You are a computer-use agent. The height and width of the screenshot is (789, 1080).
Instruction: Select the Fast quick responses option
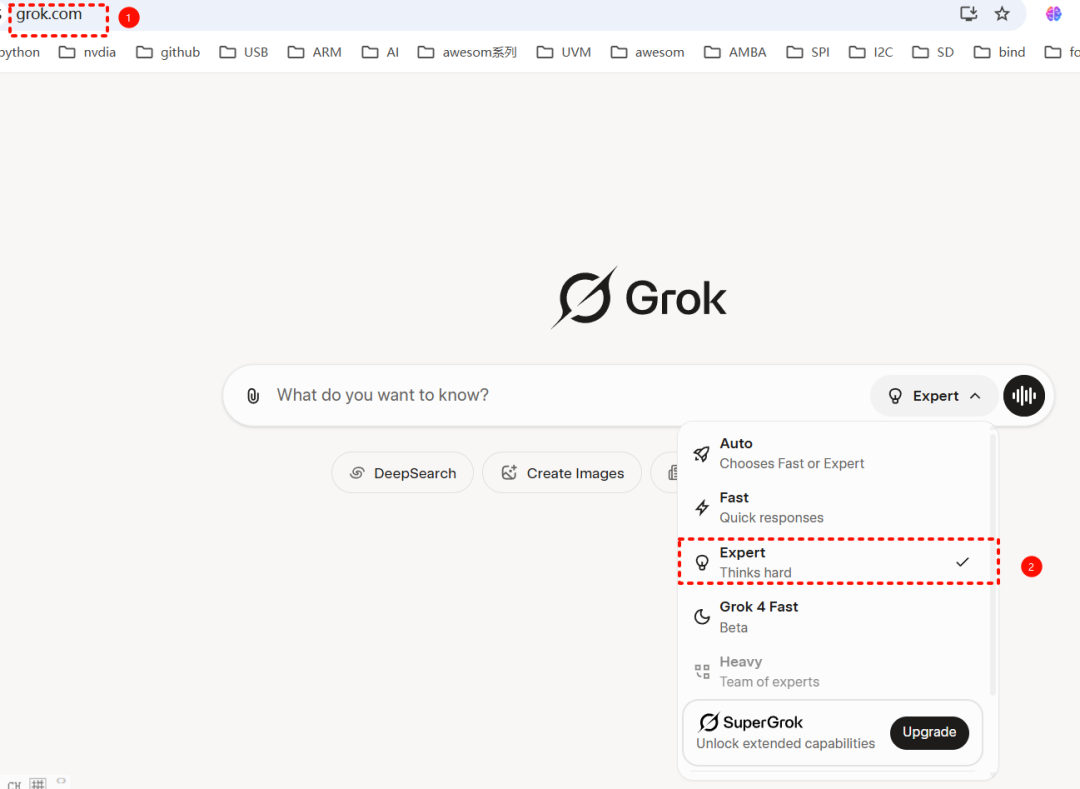click(833, 507)
